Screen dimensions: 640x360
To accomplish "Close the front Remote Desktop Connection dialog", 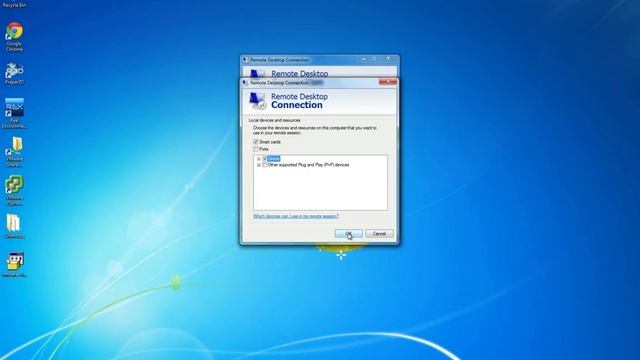I will coord(387,82).
